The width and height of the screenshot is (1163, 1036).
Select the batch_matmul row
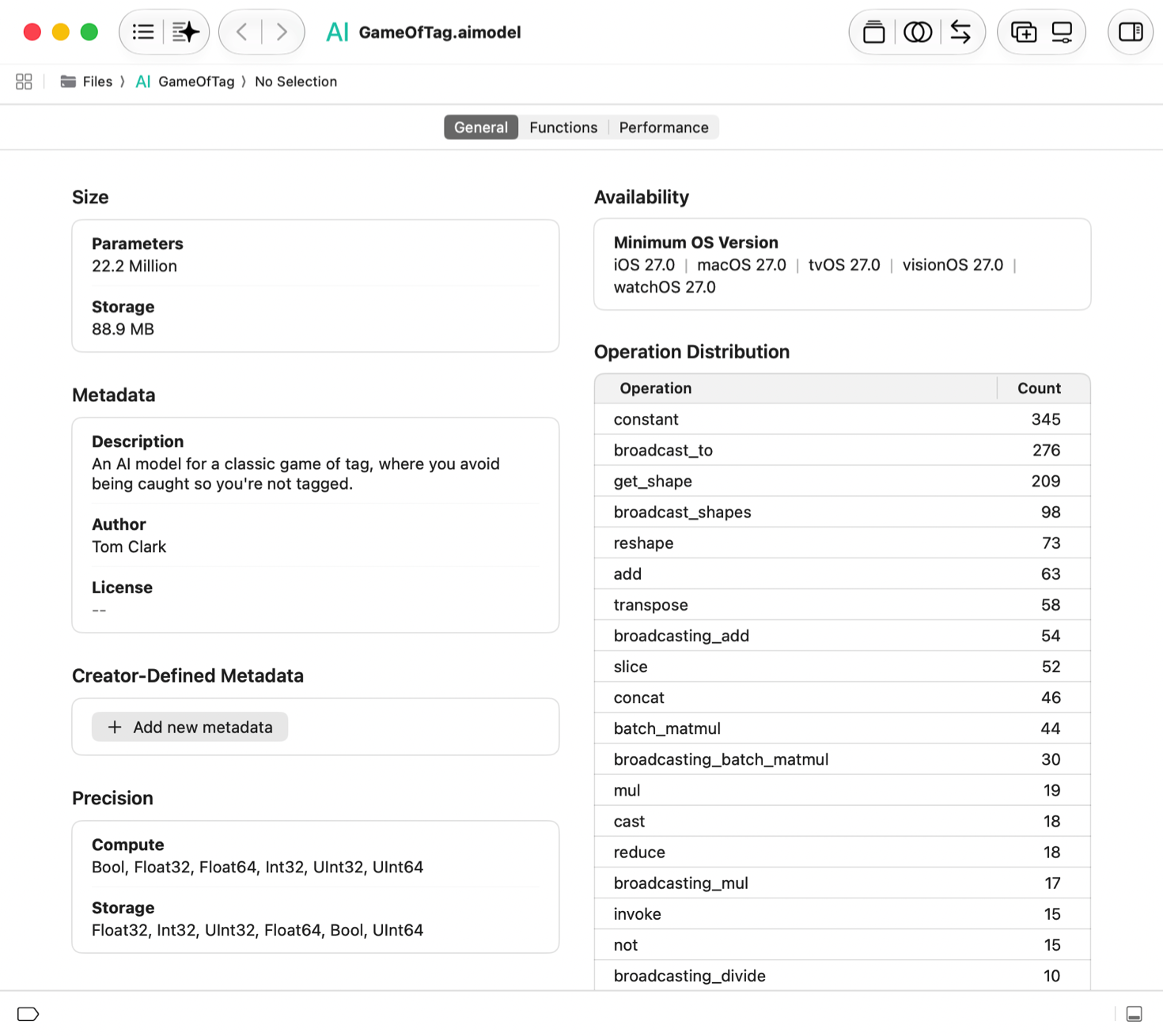(843, 728)
